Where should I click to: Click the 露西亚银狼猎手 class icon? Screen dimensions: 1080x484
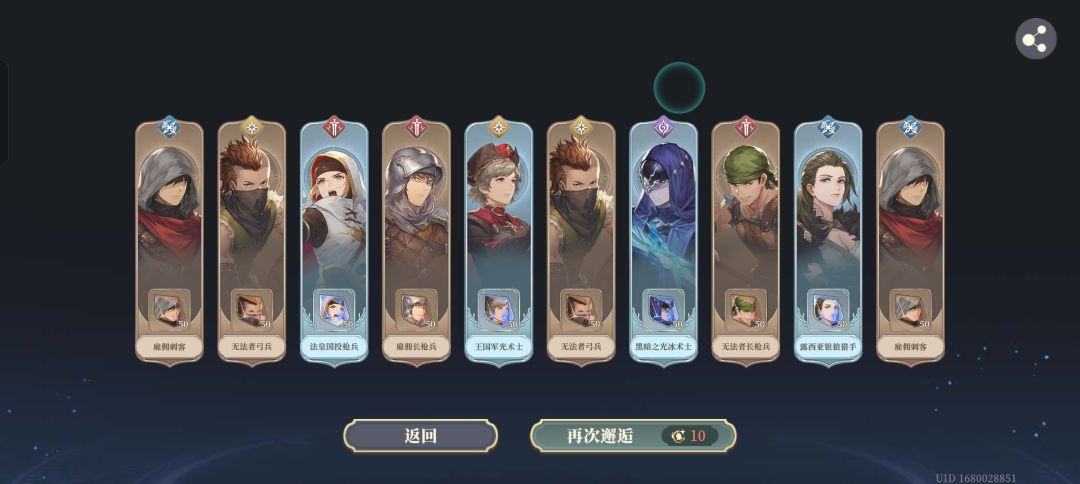(x=828, y=127)
